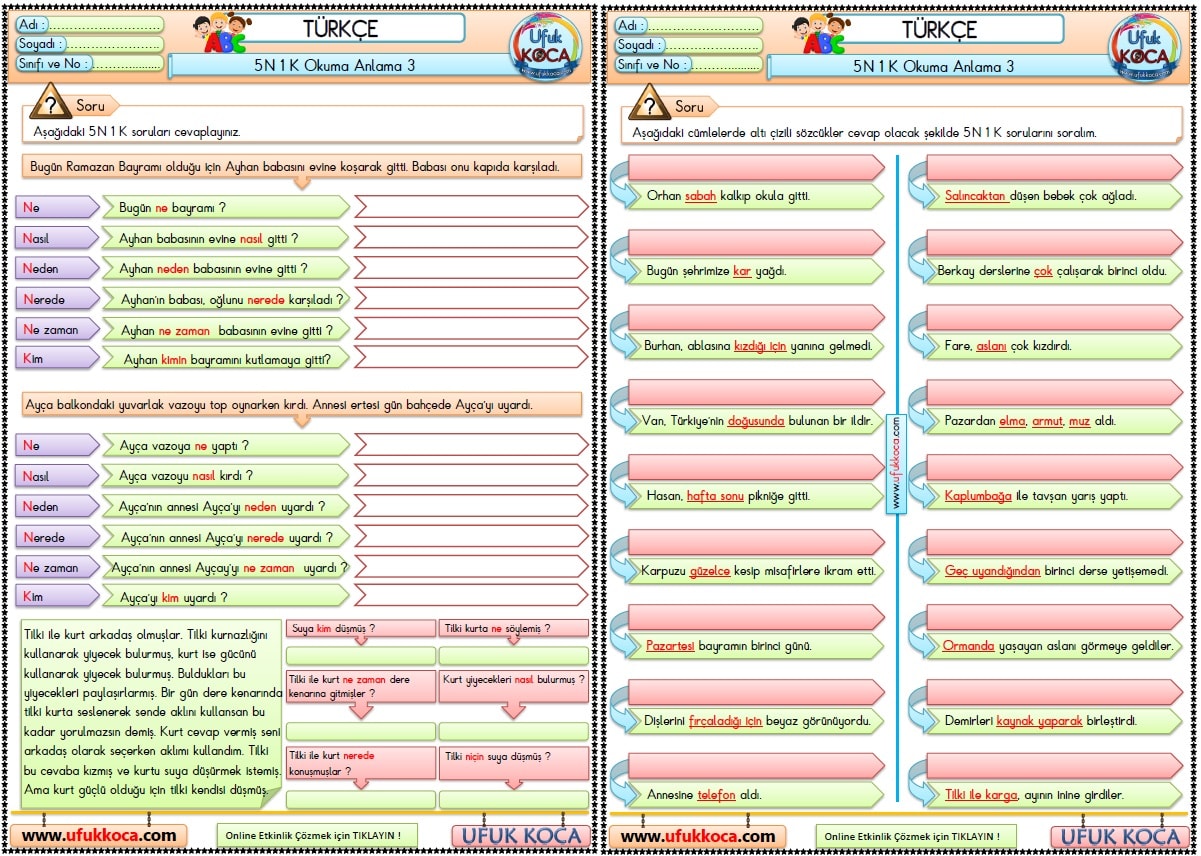Image resolution: width=1201 pixels, height=856 pixels.
Task: Click the Soyadı field on the right page
Action: [688, 45]
